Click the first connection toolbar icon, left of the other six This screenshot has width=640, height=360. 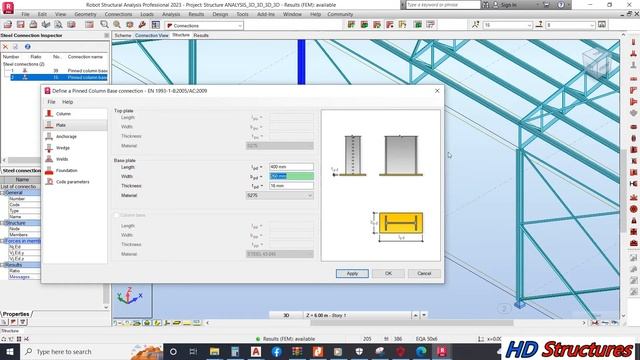pyautogui.click(x=351, y=25)
